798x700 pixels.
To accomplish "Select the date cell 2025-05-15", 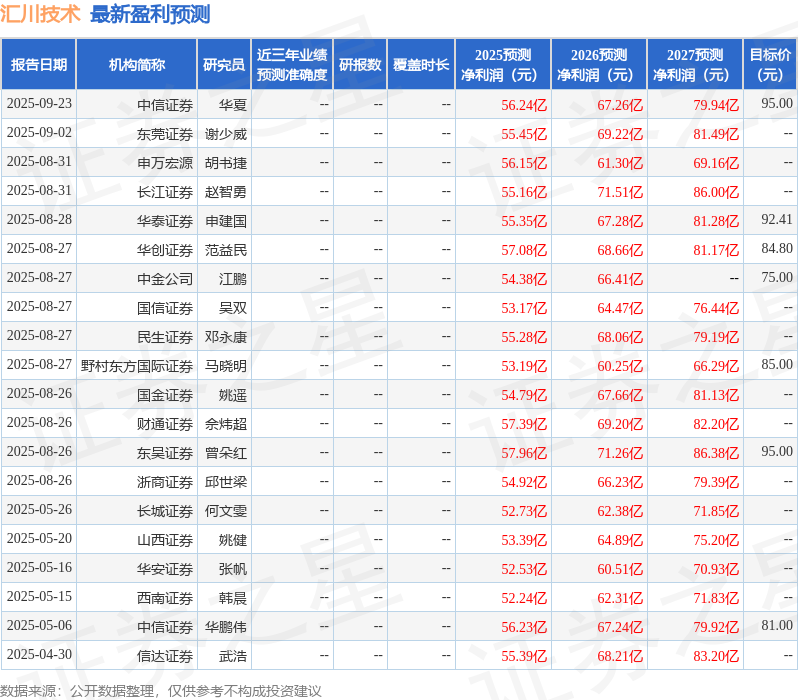I will click(x=39, y=597).
